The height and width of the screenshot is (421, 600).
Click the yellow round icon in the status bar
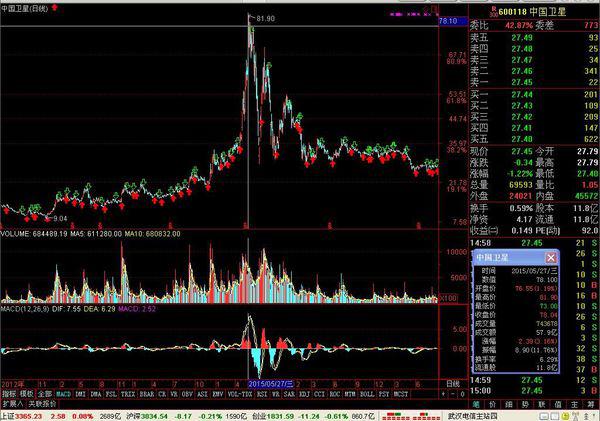[x=565, y=416]
